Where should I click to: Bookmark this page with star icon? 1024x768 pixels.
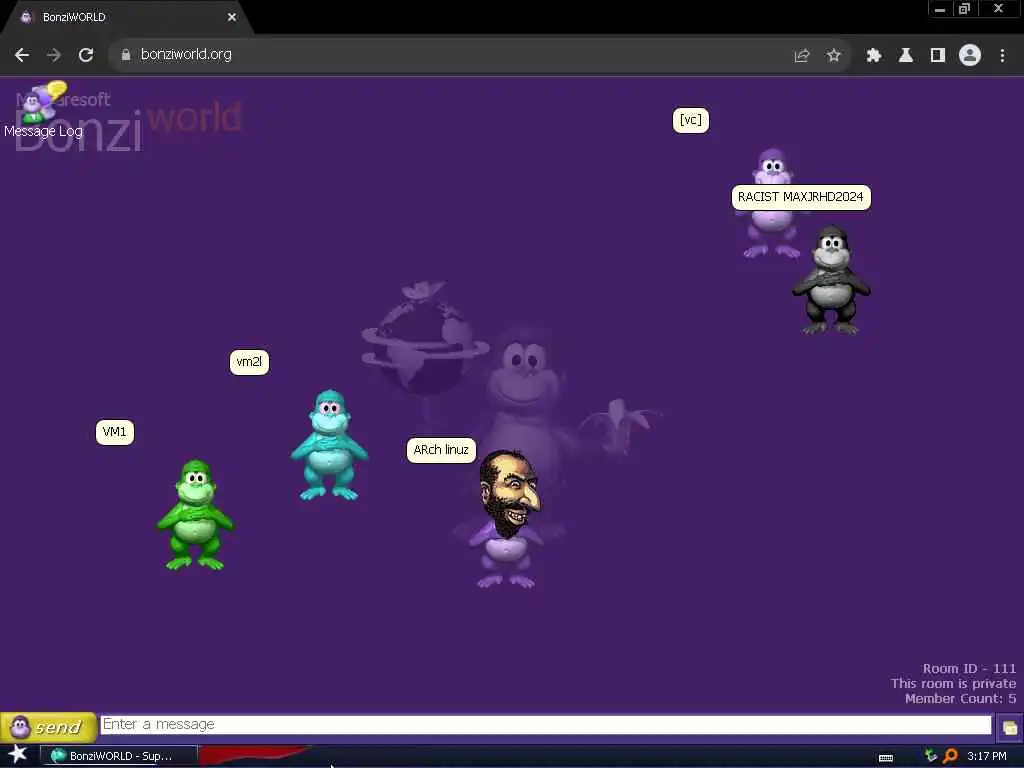pyautogui.click(x=833, y=56)
